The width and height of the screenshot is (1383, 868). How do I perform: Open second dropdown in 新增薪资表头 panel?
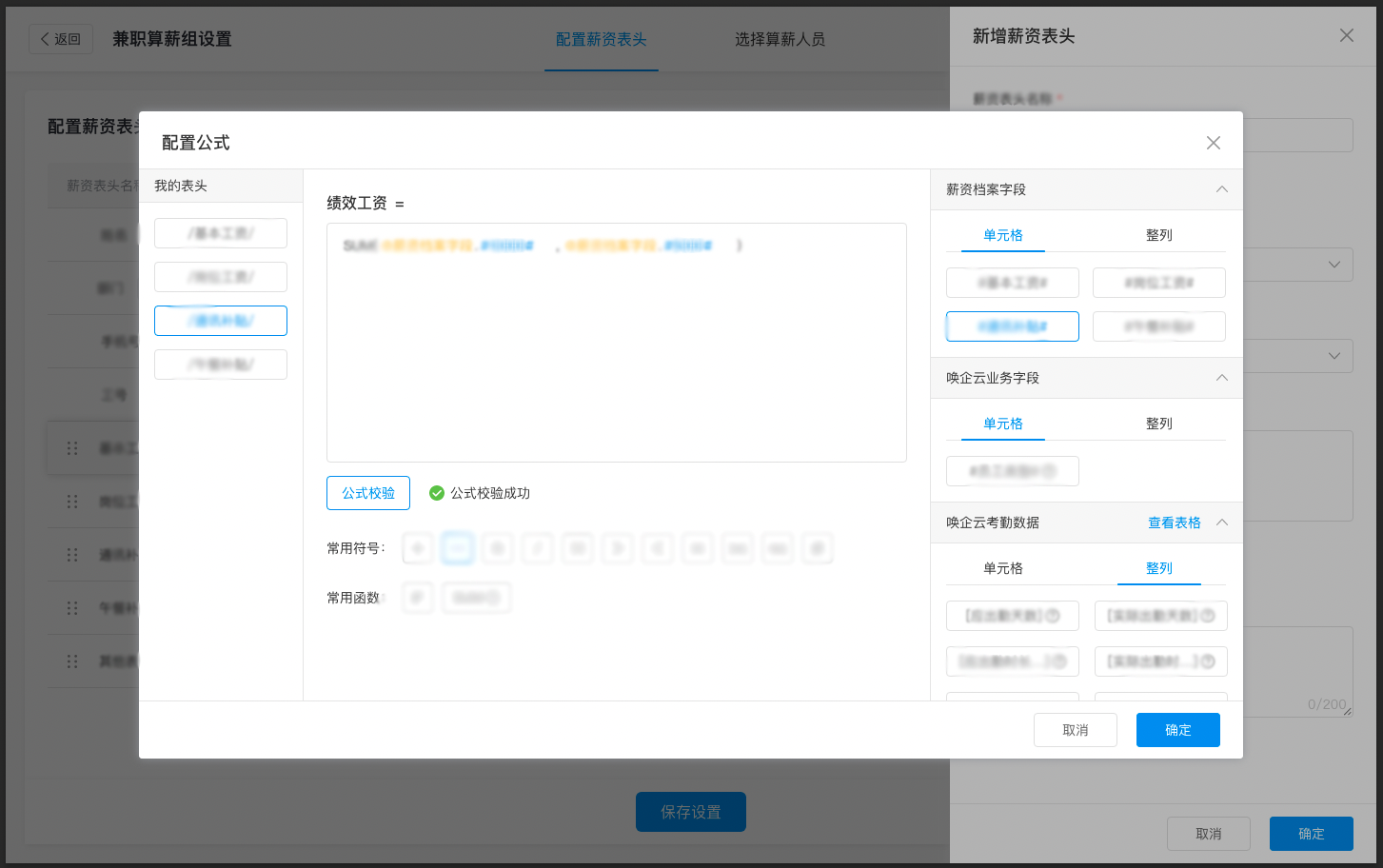coord(1298,356)
